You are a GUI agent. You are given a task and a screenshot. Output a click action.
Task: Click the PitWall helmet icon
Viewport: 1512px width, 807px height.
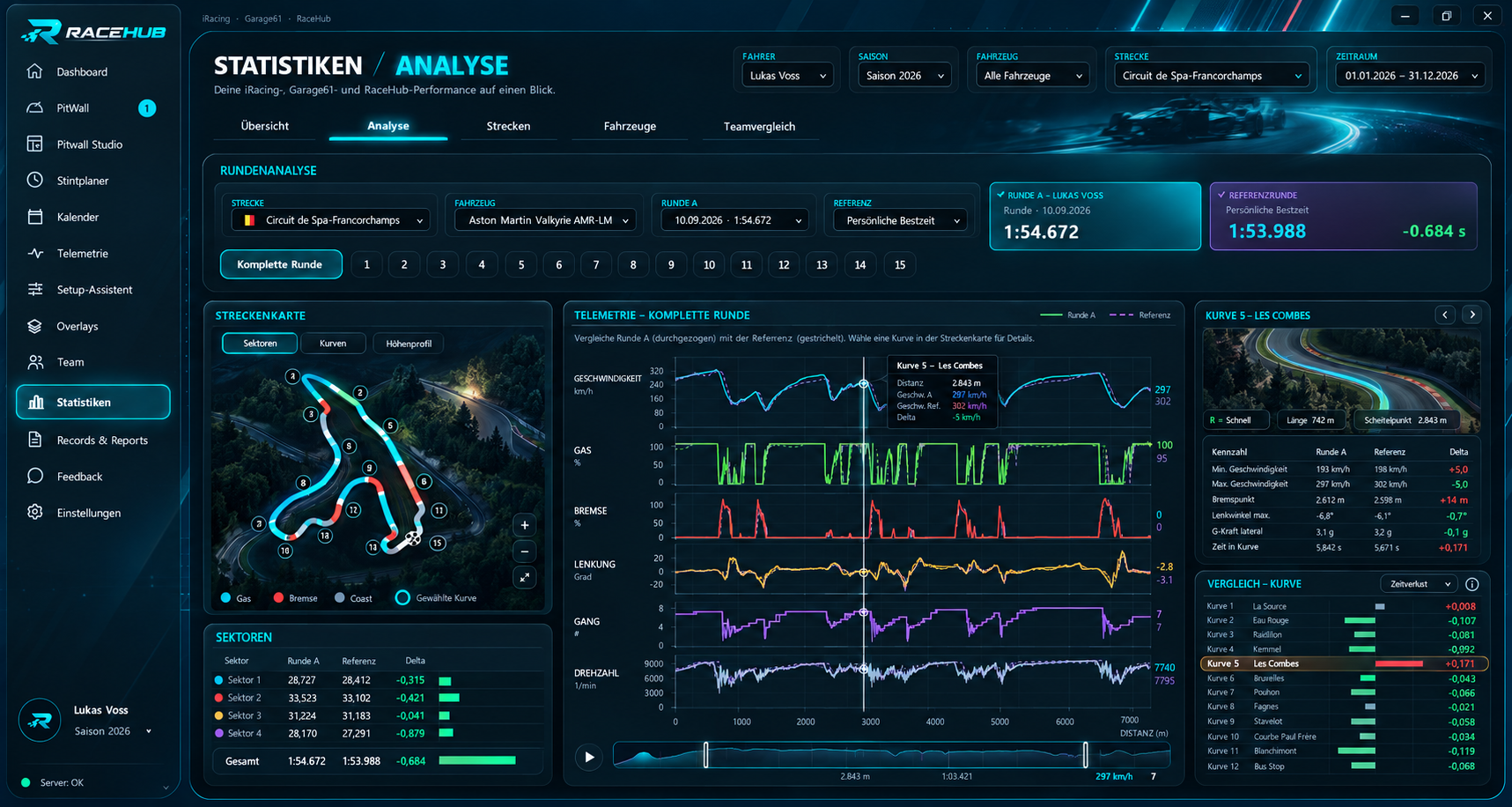(34, 107)
